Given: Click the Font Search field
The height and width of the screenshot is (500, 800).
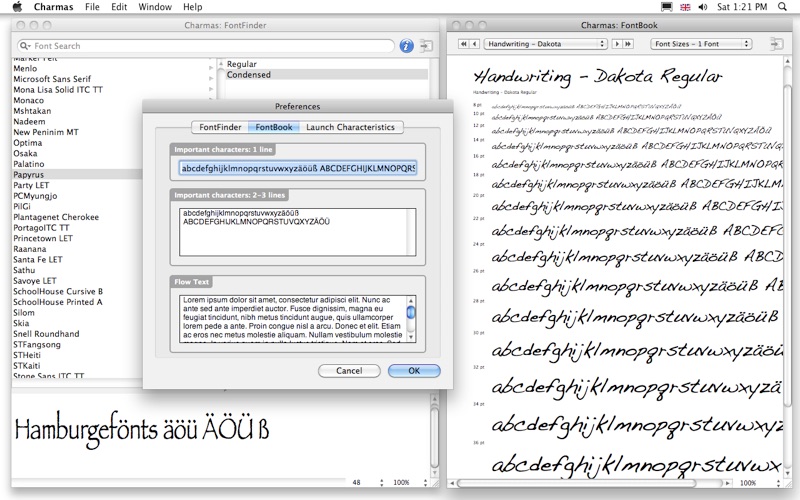Looking at the screenshot, I should pyautogui.click(x=206, y=46).
